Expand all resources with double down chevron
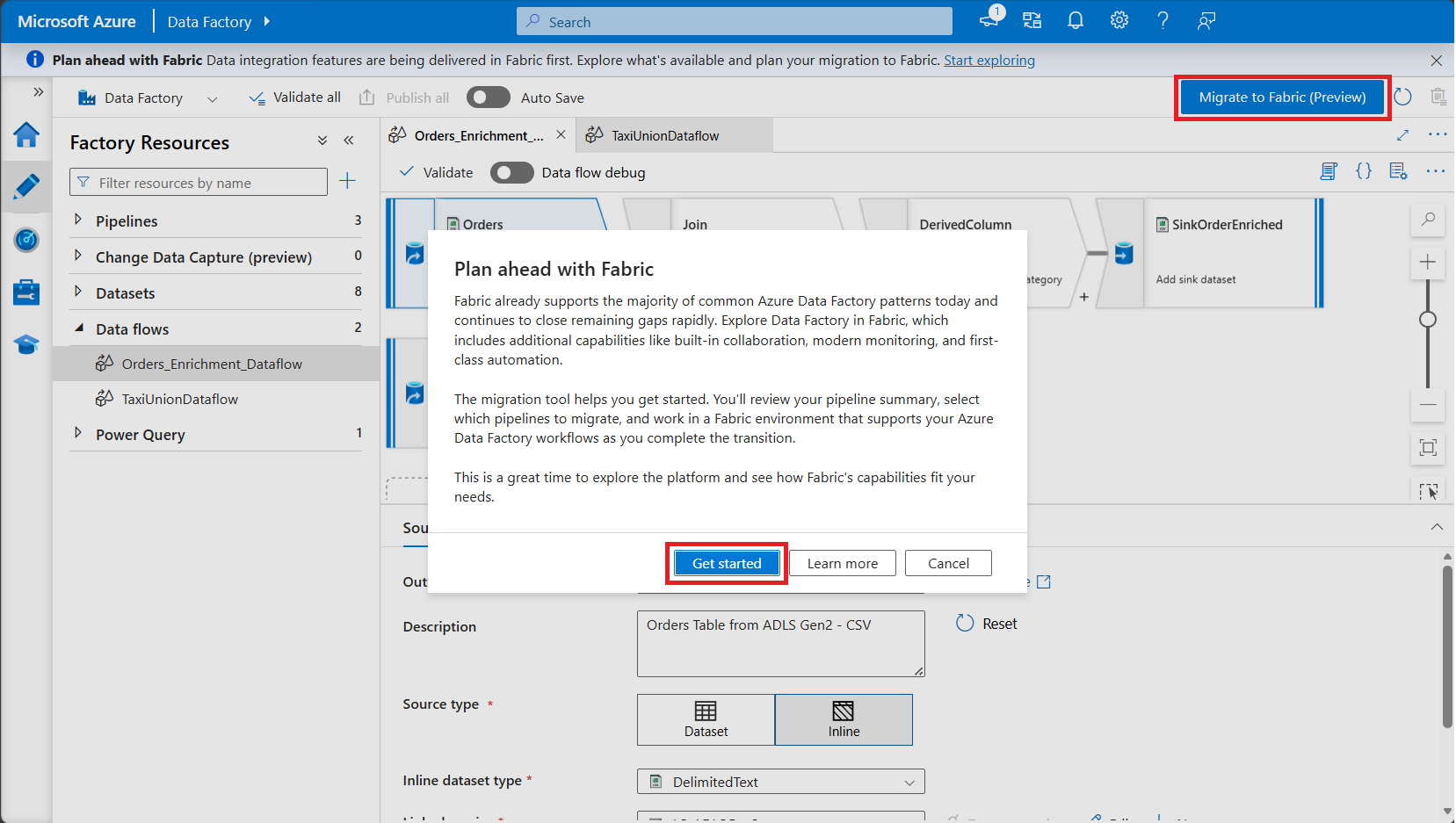The width and height of the screenshot is (1456, 823). 322,141
